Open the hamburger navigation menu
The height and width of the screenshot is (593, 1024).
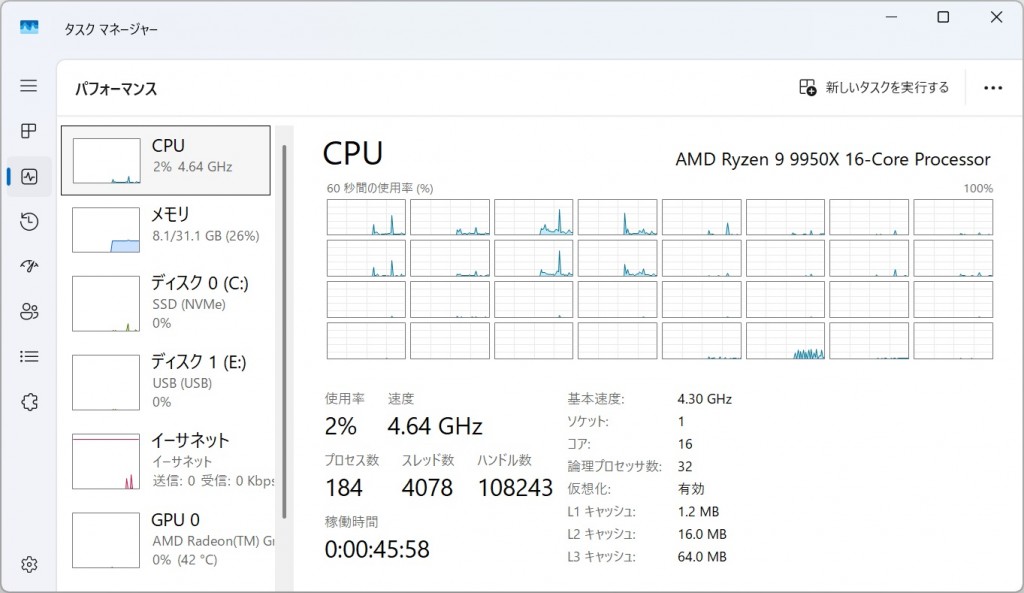[x=28, y=86]
